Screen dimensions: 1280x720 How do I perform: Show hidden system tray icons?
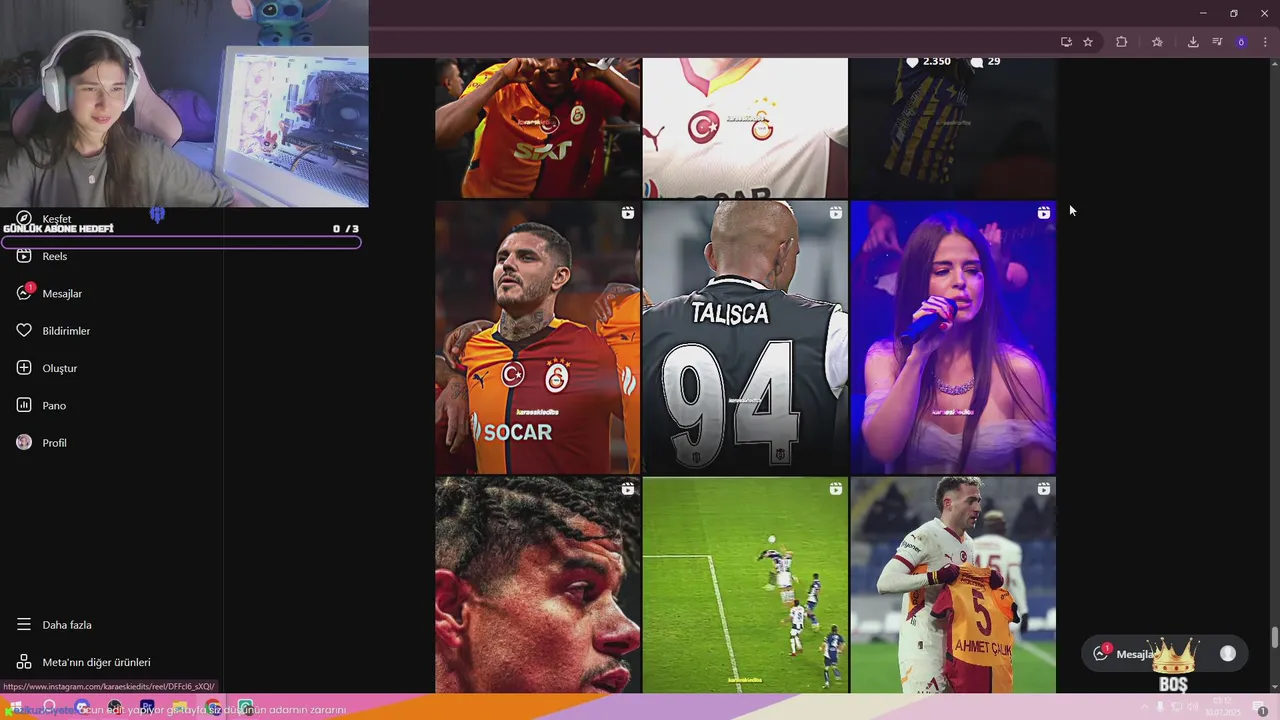pyautogui.click(x=1145, y=708)
